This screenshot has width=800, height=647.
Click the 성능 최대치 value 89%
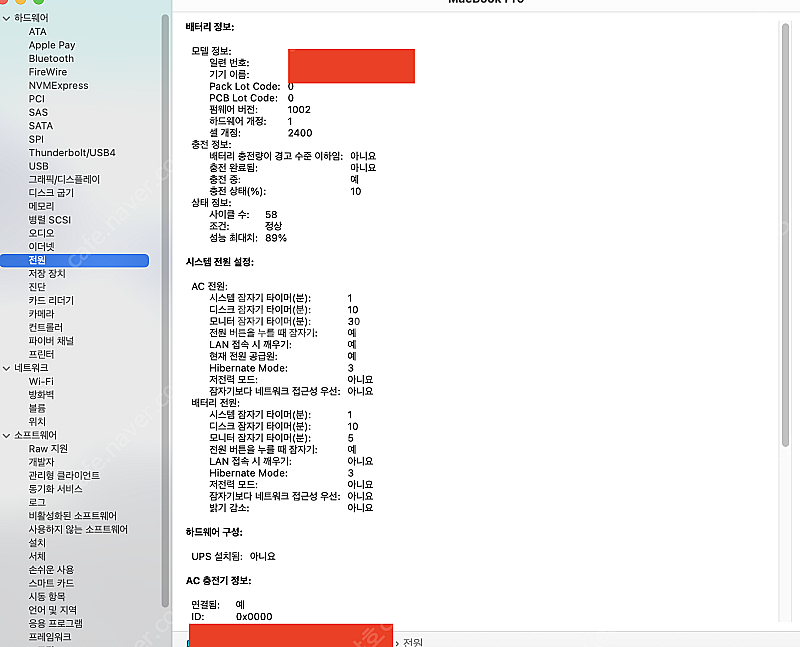[x=276, y=238]
